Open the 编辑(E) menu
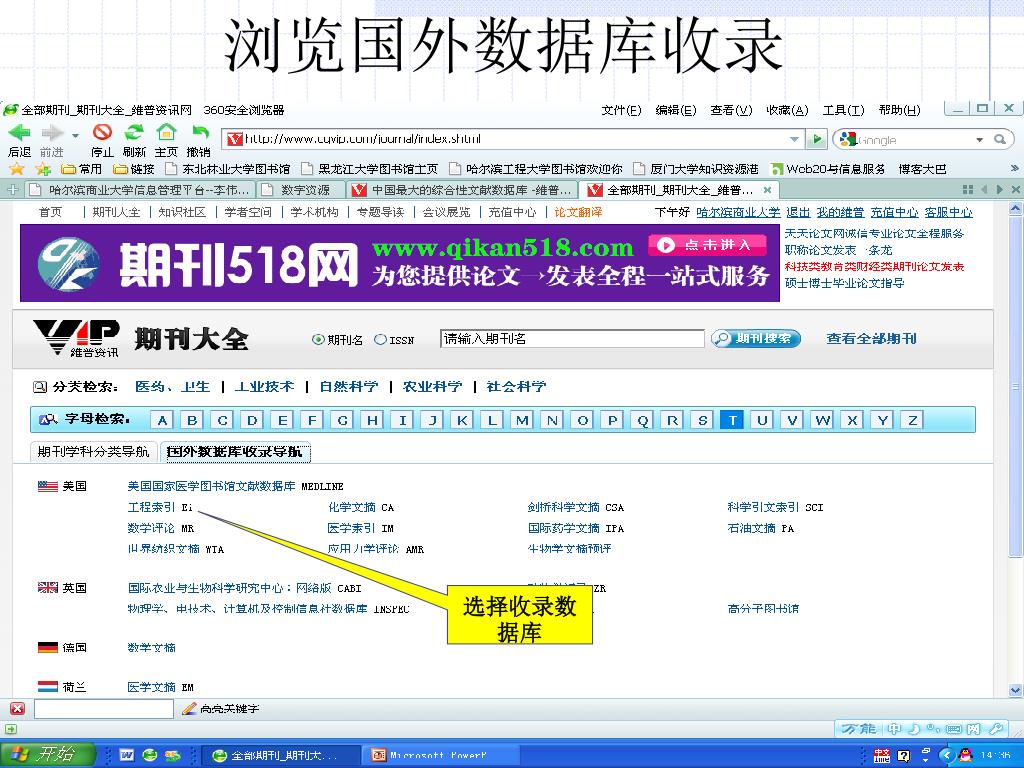Screen dimensions: 1024x768 coord(675,110)
